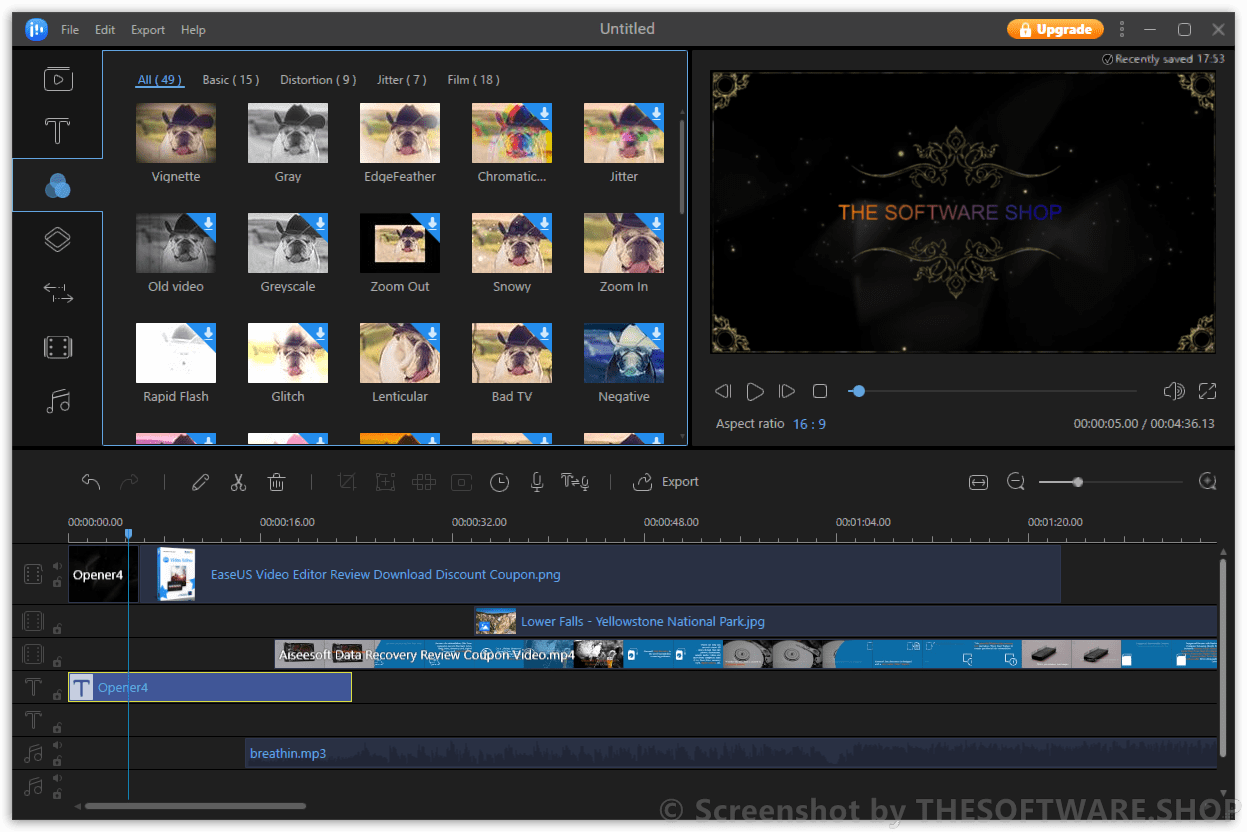
Task: Start a voiceover recording with the microphone icon
Action: pyautogui.click(x=536, y=482)
